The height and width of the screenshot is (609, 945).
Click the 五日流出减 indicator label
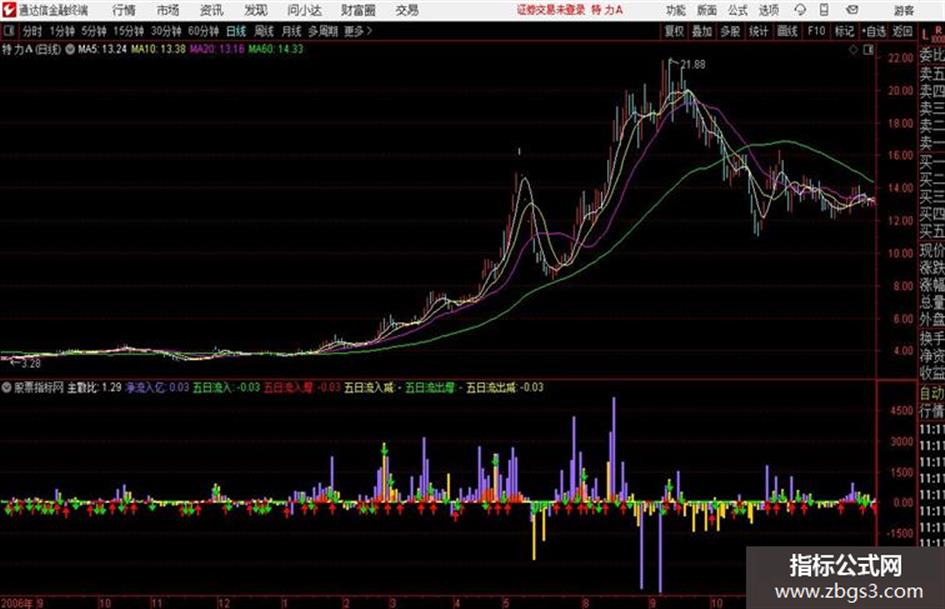[x=491, y=388]
